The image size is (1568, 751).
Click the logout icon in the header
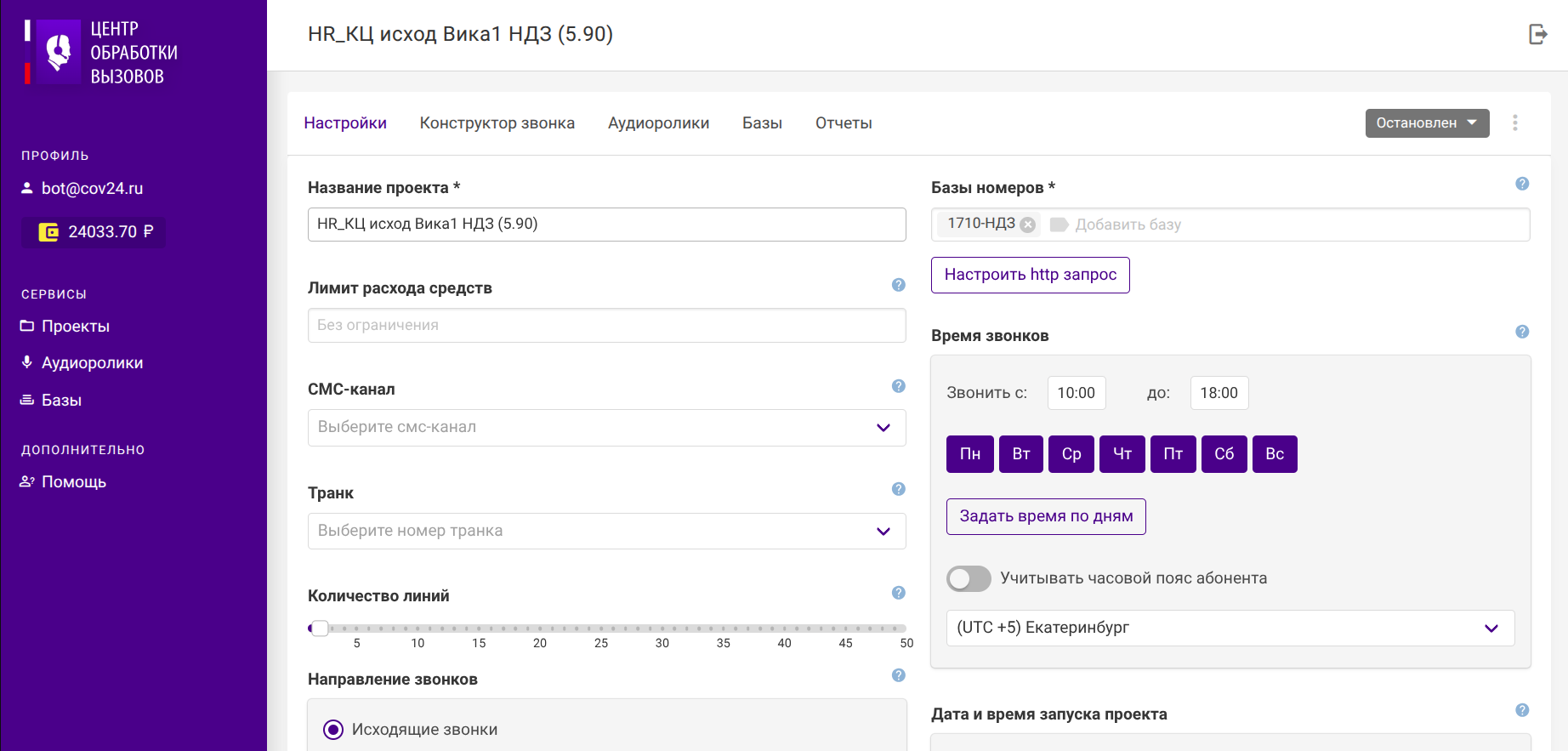(1537, 34)
